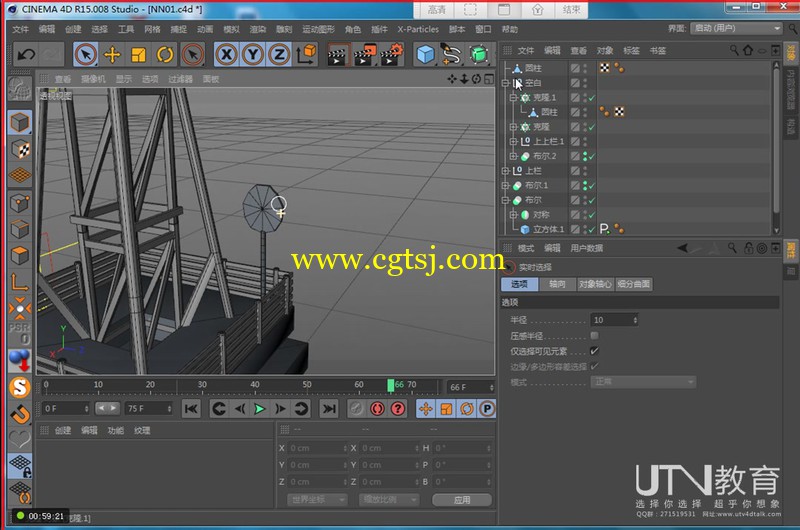Click the Enable Axis L-shaped icon
Viewport: 800px width, 530px height.
(20, 282)
